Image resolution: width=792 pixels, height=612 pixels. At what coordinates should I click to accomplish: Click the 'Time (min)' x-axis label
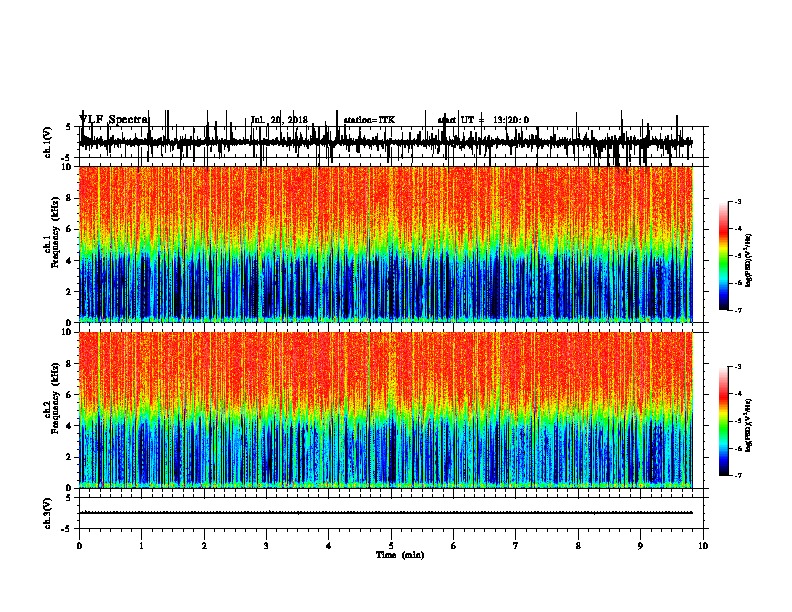point(400,555)
